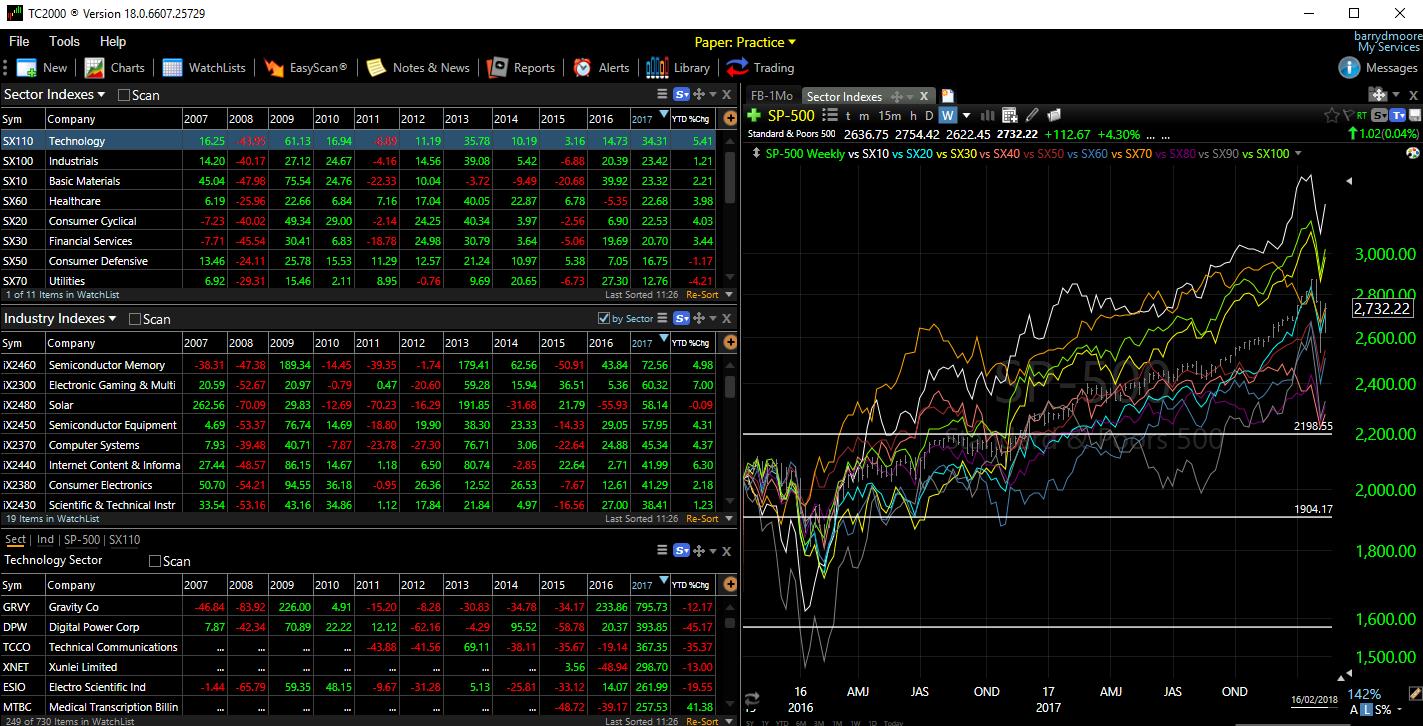Click the green plus add-symbol icon on chart
This screenshot has height=726, width=1423.
[754, 115]
